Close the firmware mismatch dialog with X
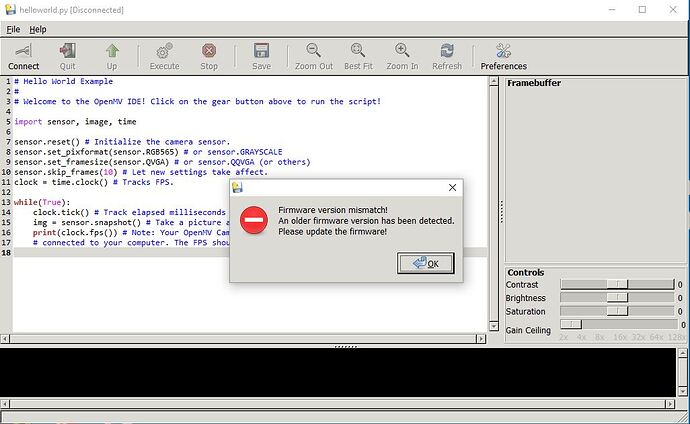Viewport: 690px width, 424px height. tap(452, 187)
